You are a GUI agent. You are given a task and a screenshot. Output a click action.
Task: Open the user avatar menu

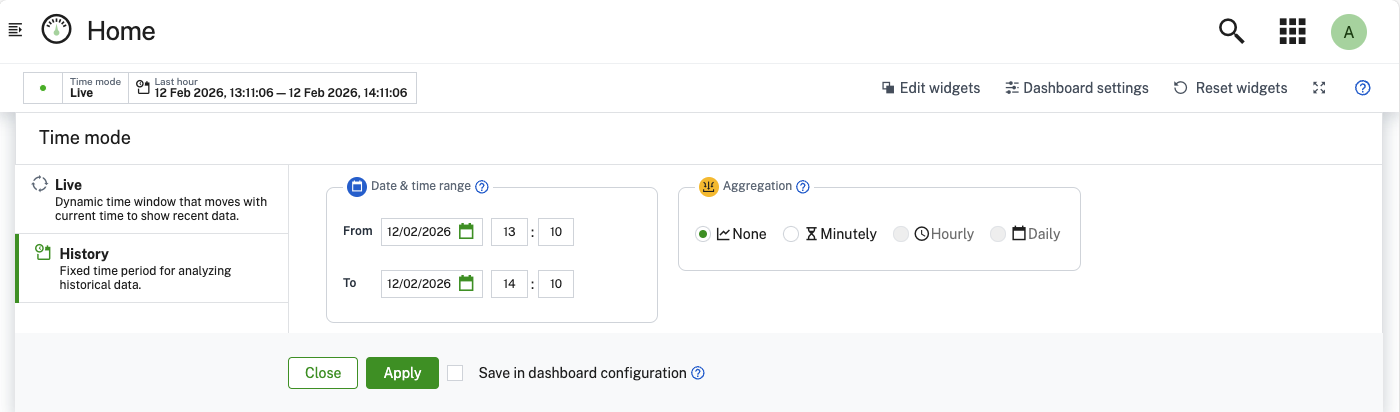1348,32
